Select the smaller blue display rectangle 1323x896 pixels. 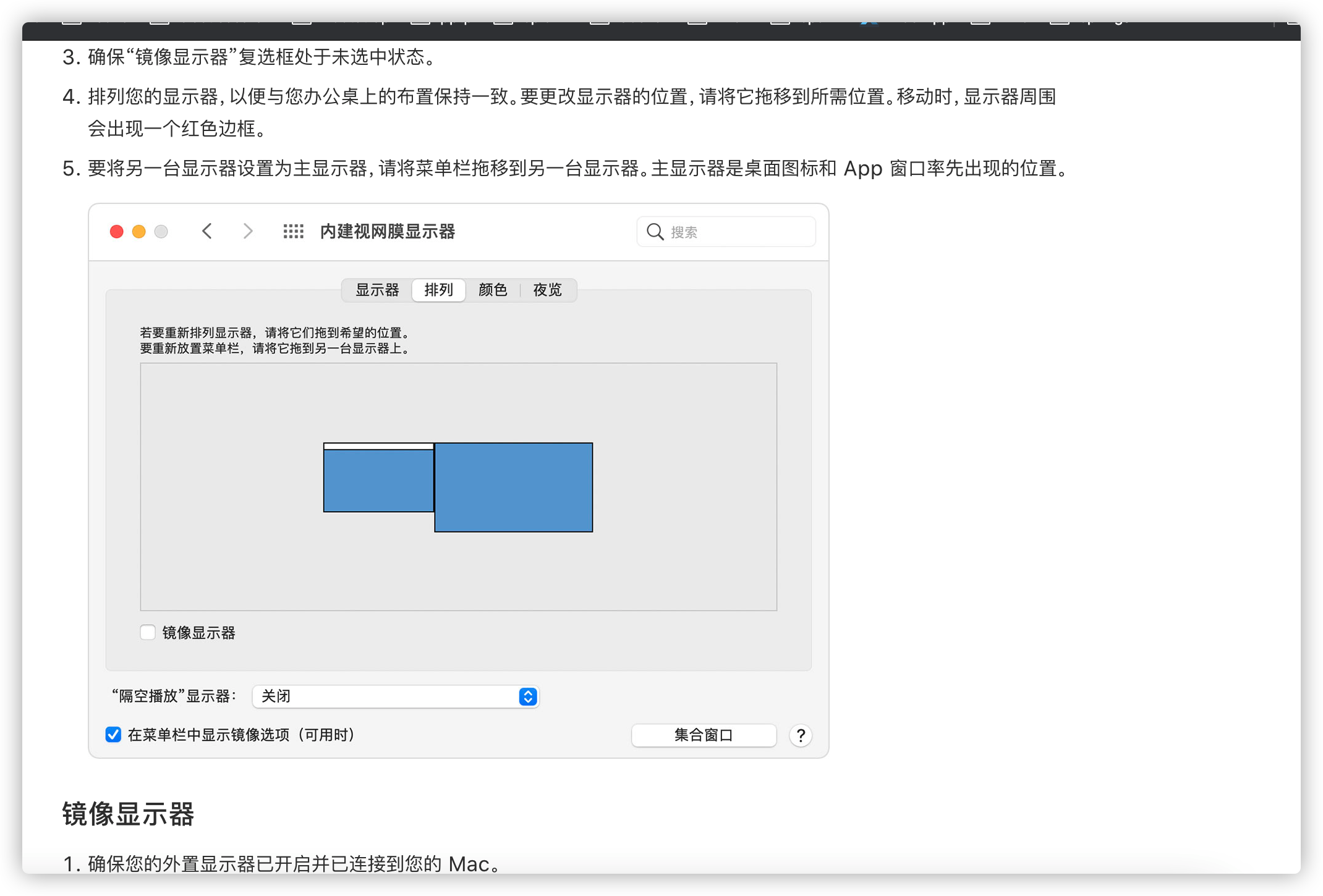tap(378, 481)
